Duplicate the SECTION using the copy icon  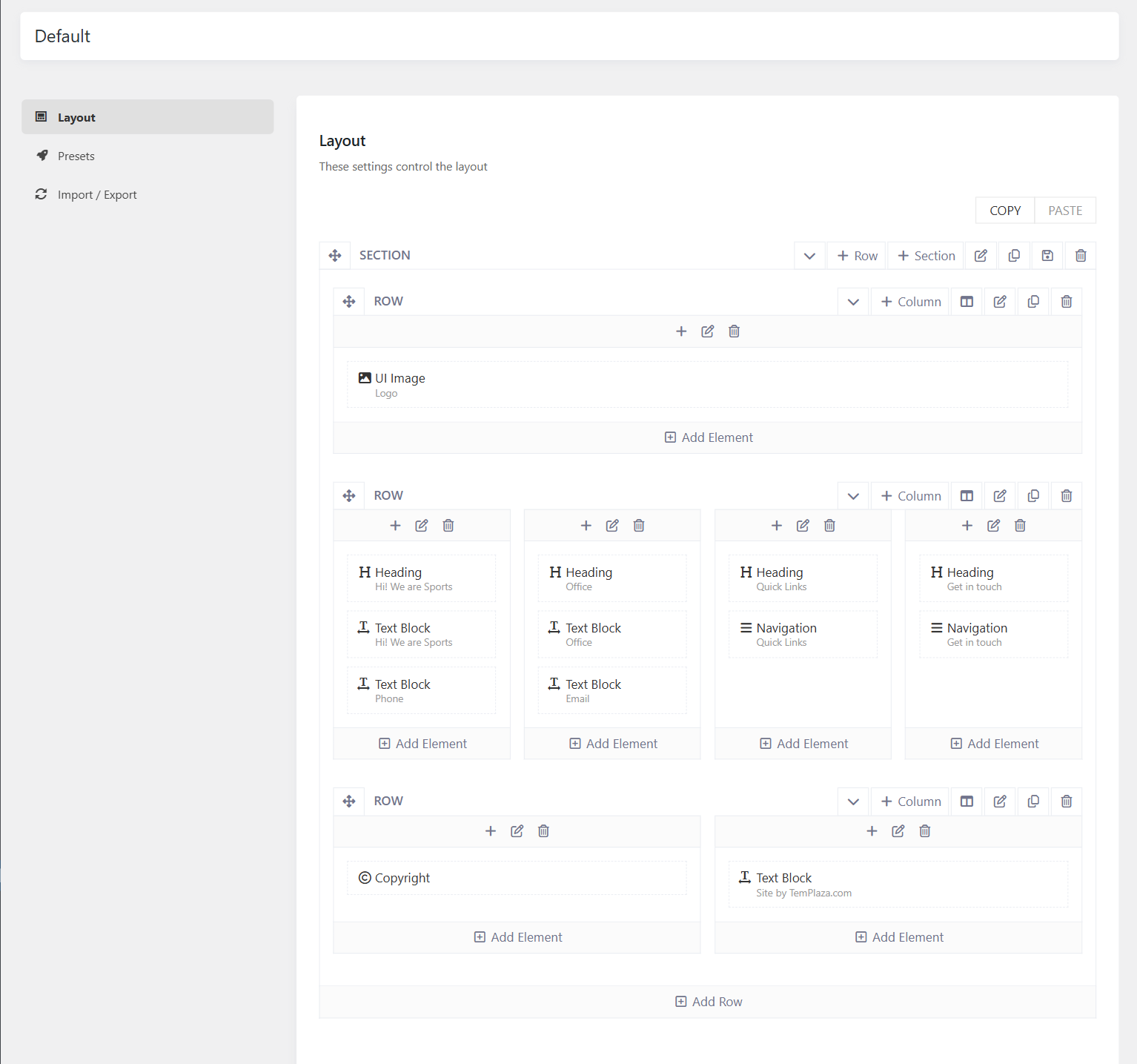click(x=1014, y=255)
